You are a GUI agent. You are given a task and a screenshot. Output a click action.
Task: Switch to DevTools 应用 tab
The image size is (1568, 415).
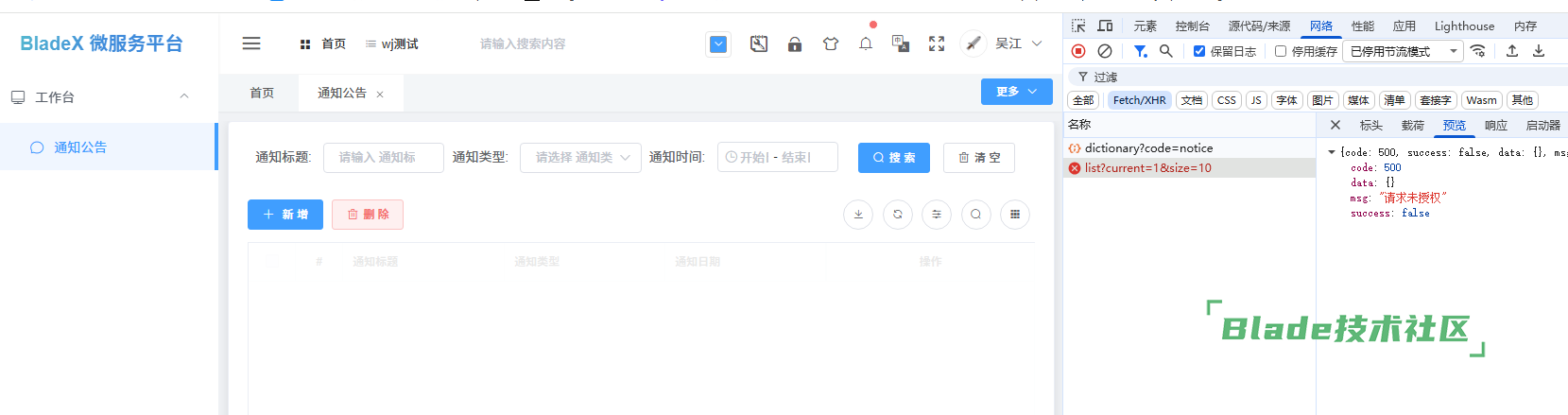pyautogui.click(x=1404, y=26)
